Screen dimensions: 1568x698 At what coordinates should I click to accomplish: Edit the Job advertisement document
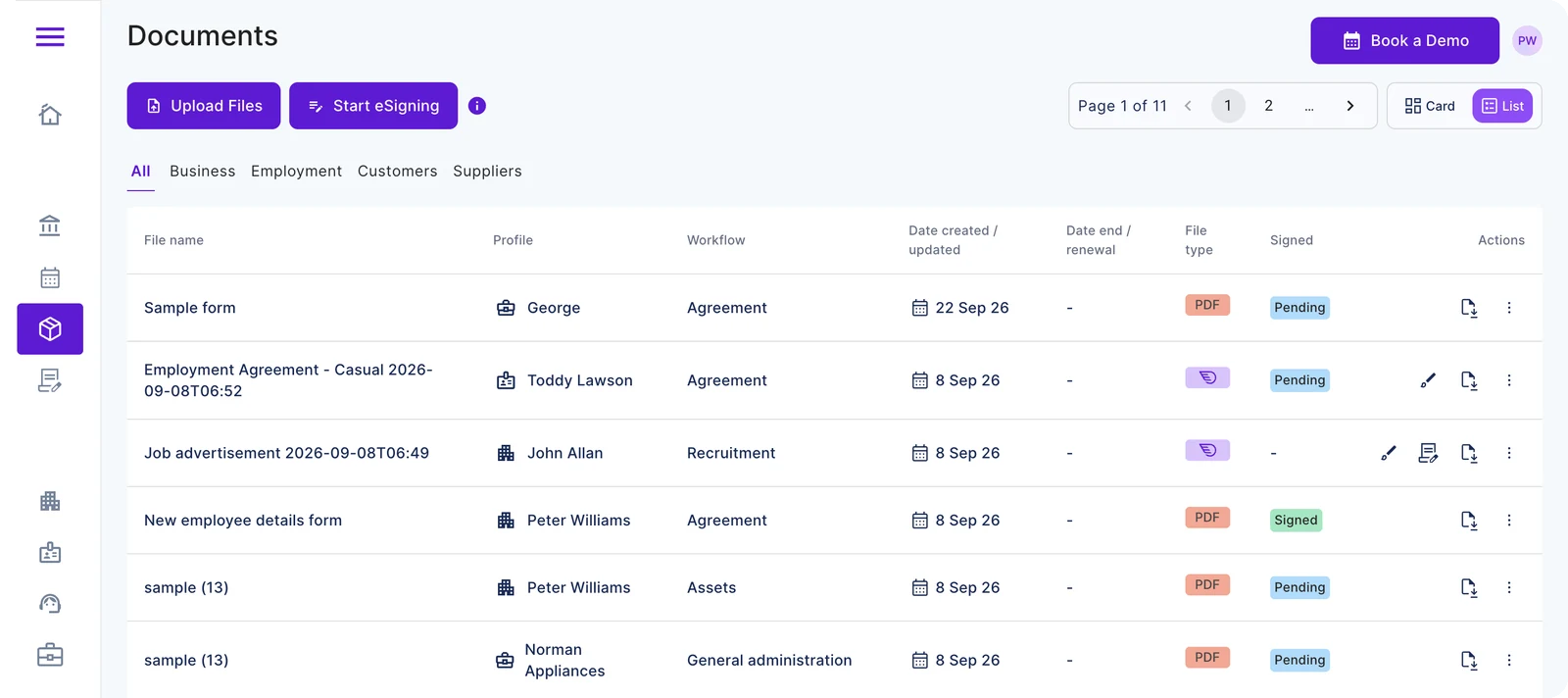(1389, 453)
